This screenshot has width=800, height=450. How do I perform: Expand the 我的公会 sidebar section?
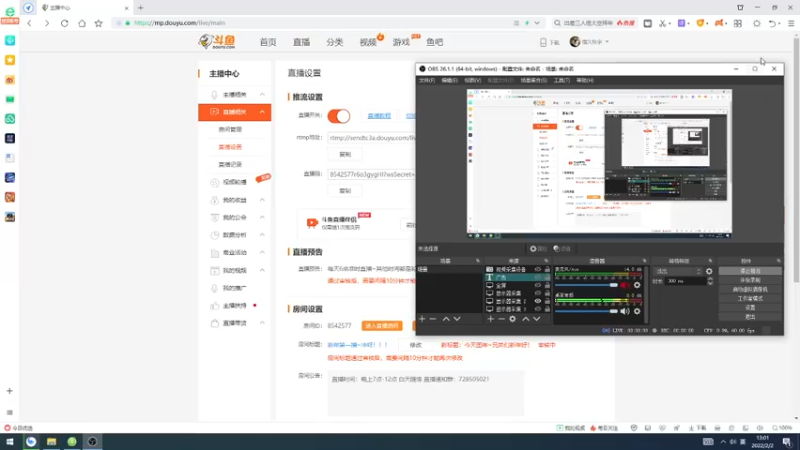pyautogui.click(x=262, y=217)
